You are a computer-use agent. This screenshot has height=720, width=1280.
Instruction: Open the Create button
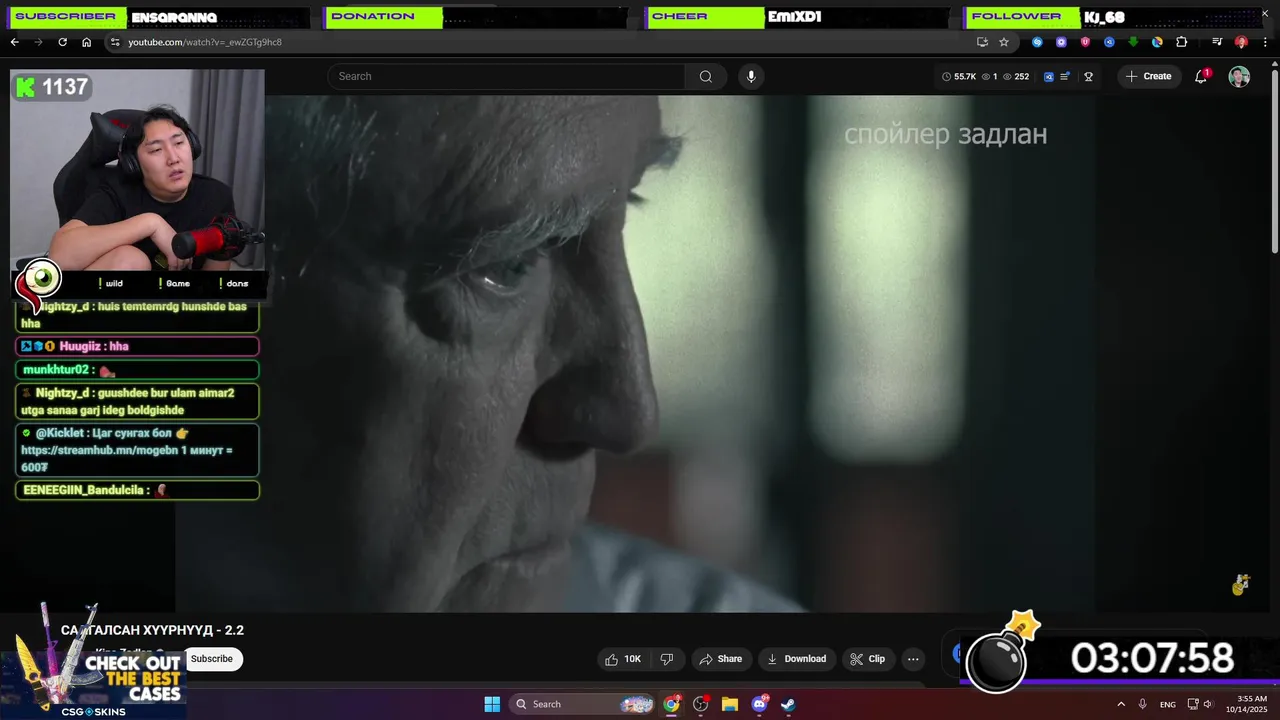[1148, 76]
